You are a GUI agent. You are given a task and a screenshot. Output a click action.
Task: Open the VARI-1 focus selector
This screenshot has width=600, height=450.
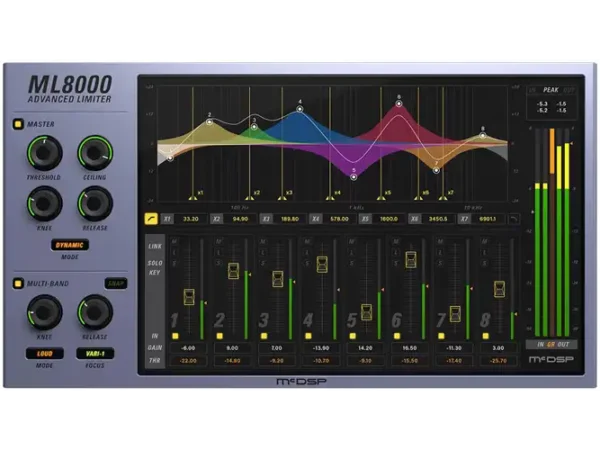coord(95,354)
